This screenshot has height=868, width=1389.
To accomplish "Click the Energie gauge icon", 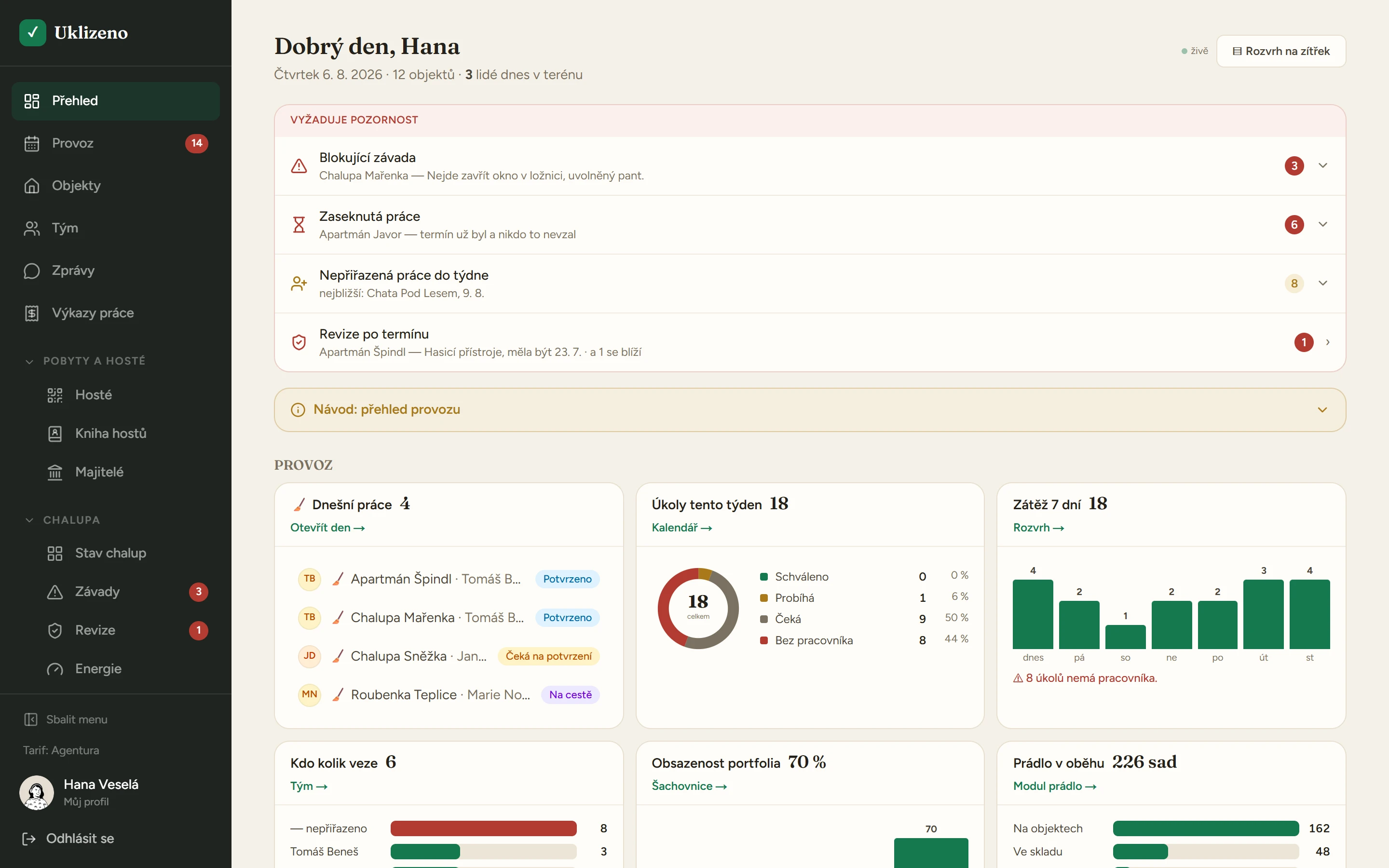I will click(54, 669).
